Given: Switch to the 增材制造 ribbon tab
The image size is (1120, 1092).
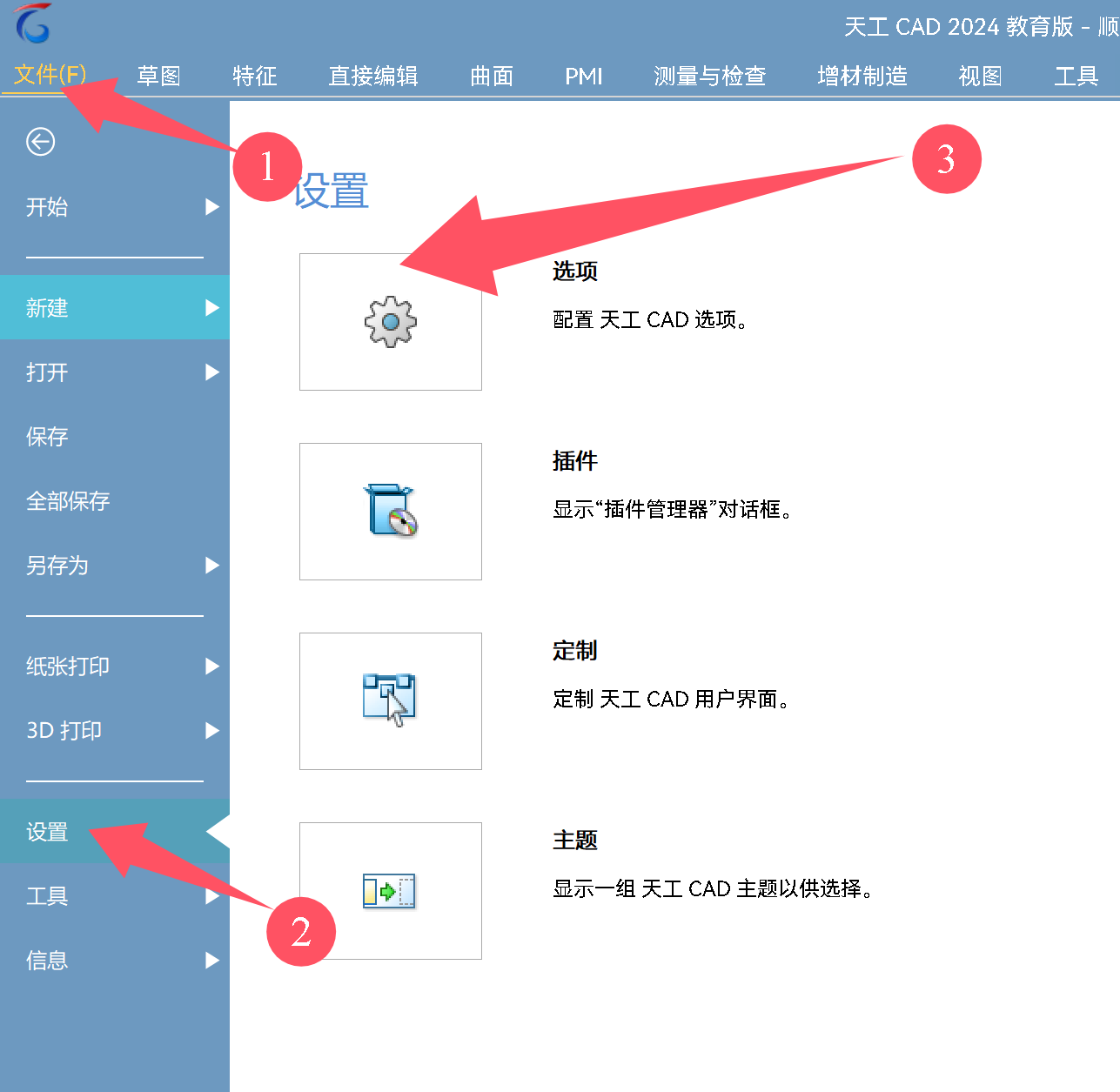Looking at the screenshot, I should [x=862, y=77].
